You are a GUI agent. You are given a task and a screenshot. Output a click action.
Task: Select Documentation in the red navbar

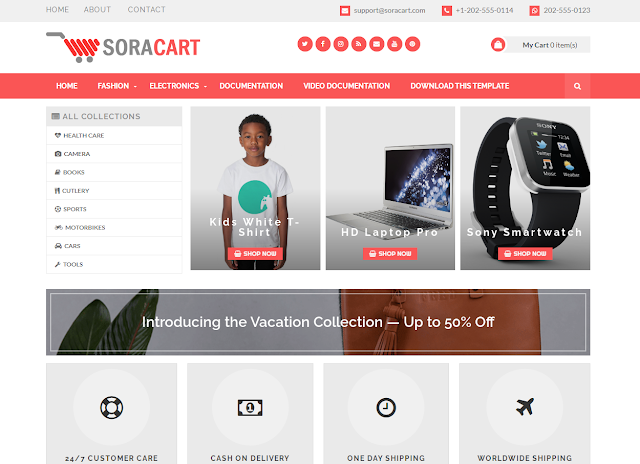(251, 86)
